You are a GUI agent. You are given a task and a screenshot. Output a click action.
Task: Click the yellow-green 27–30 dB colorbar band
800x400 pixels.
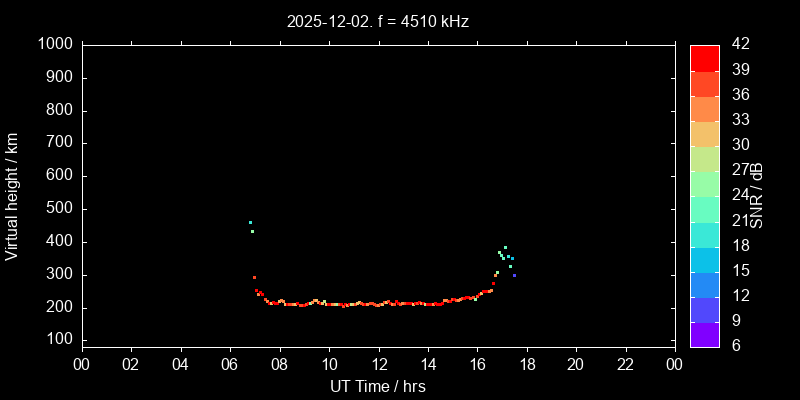coord(705,158)
